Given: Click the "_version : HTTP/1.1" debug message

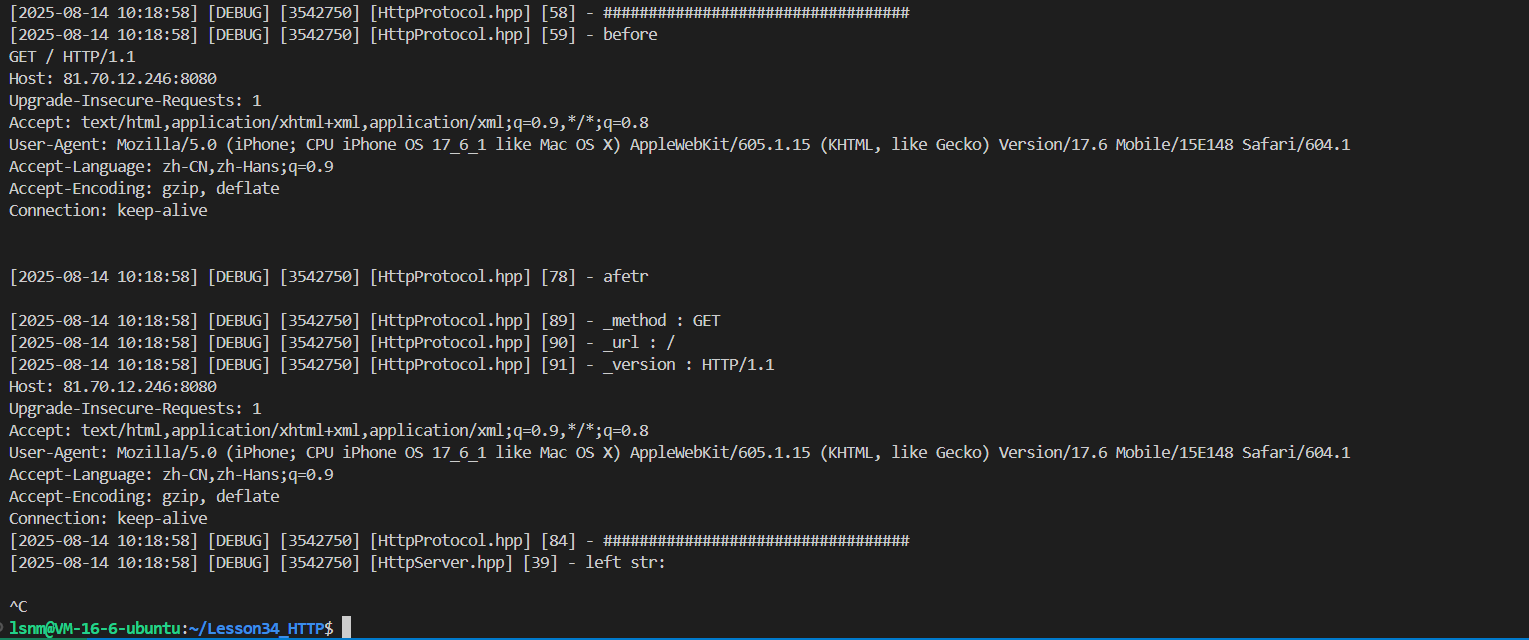Looking at the screenshot, I should click(688, 364).
